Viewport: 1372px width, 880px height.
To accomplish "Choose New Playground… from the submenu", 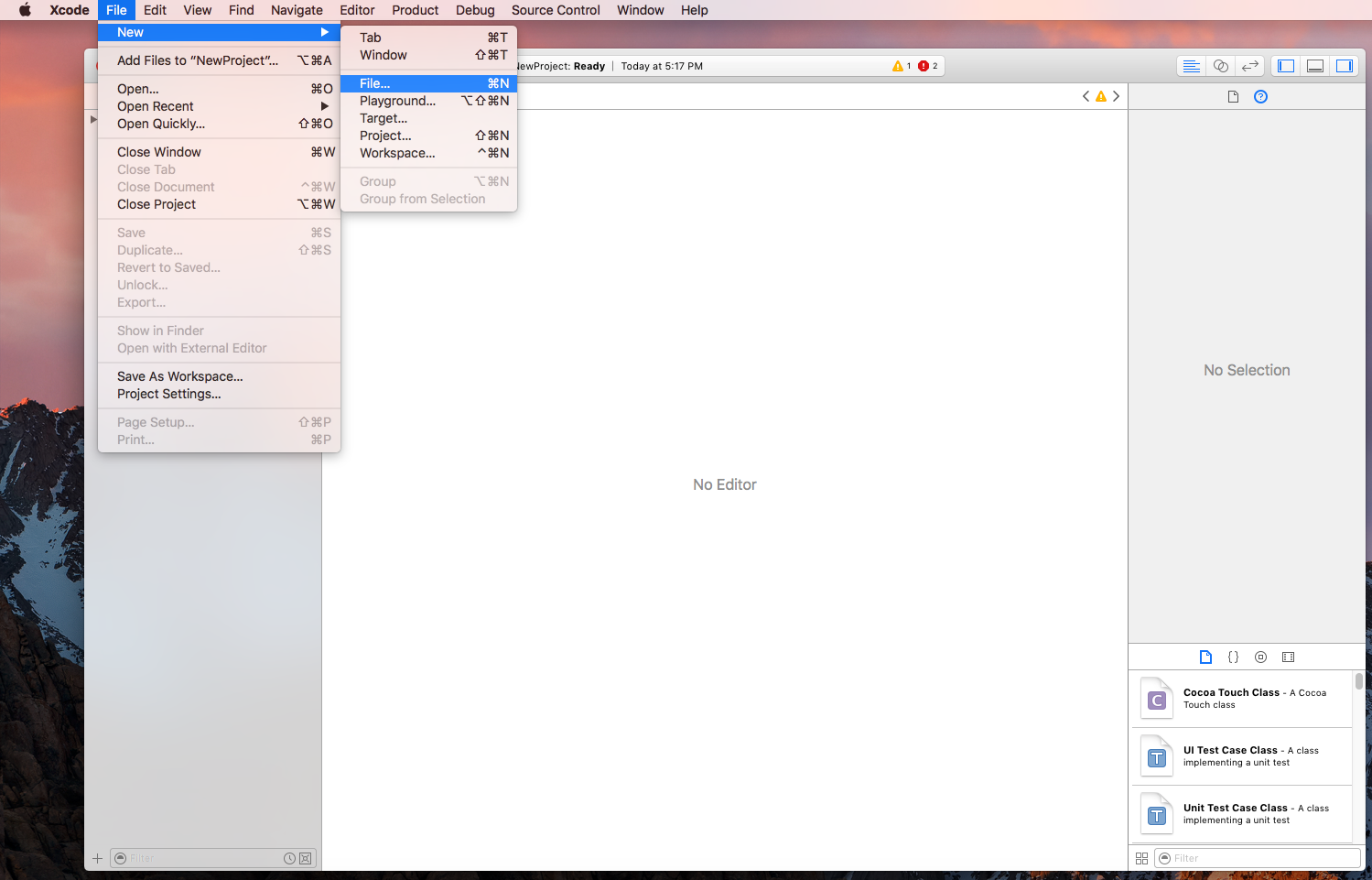I will pyautogui.click(x=428, y=101).
